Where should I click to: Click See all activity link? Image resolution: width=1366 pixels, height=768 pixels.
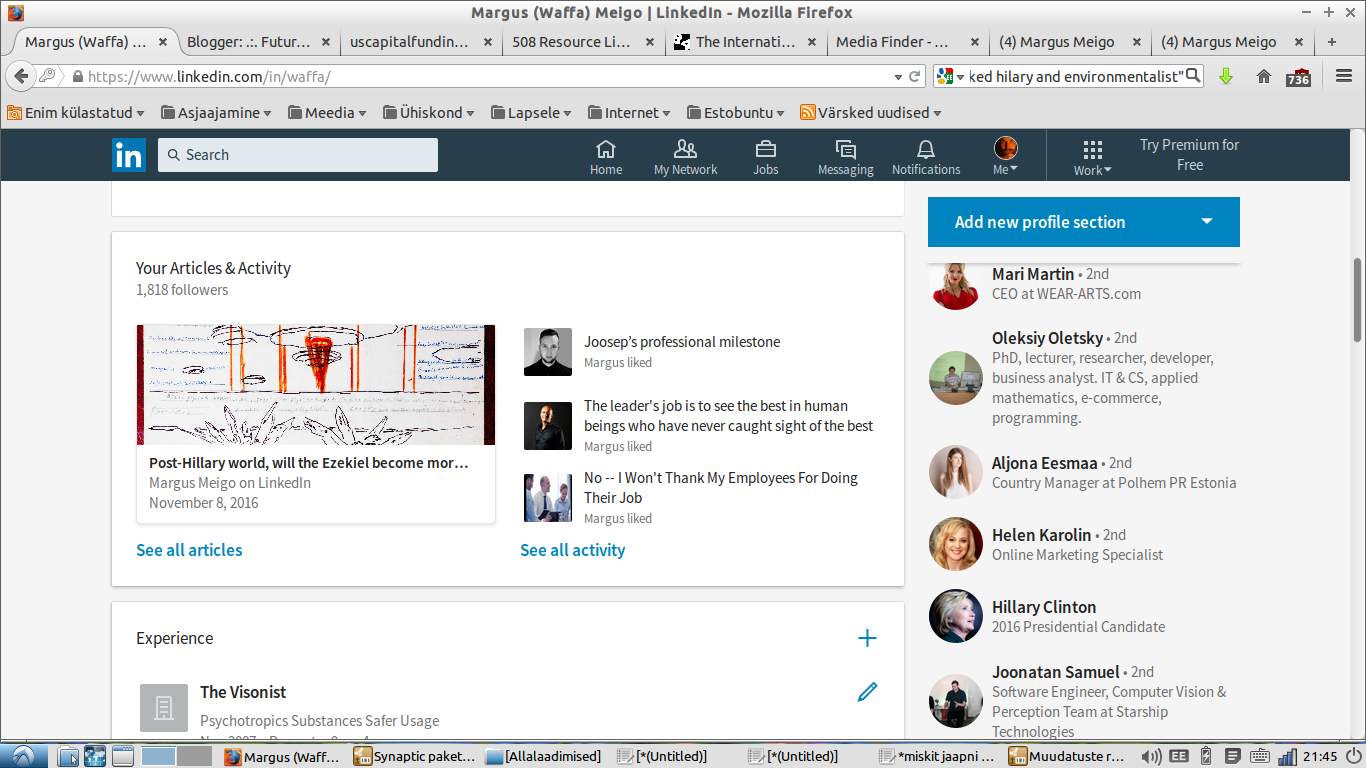click(573, 550)
